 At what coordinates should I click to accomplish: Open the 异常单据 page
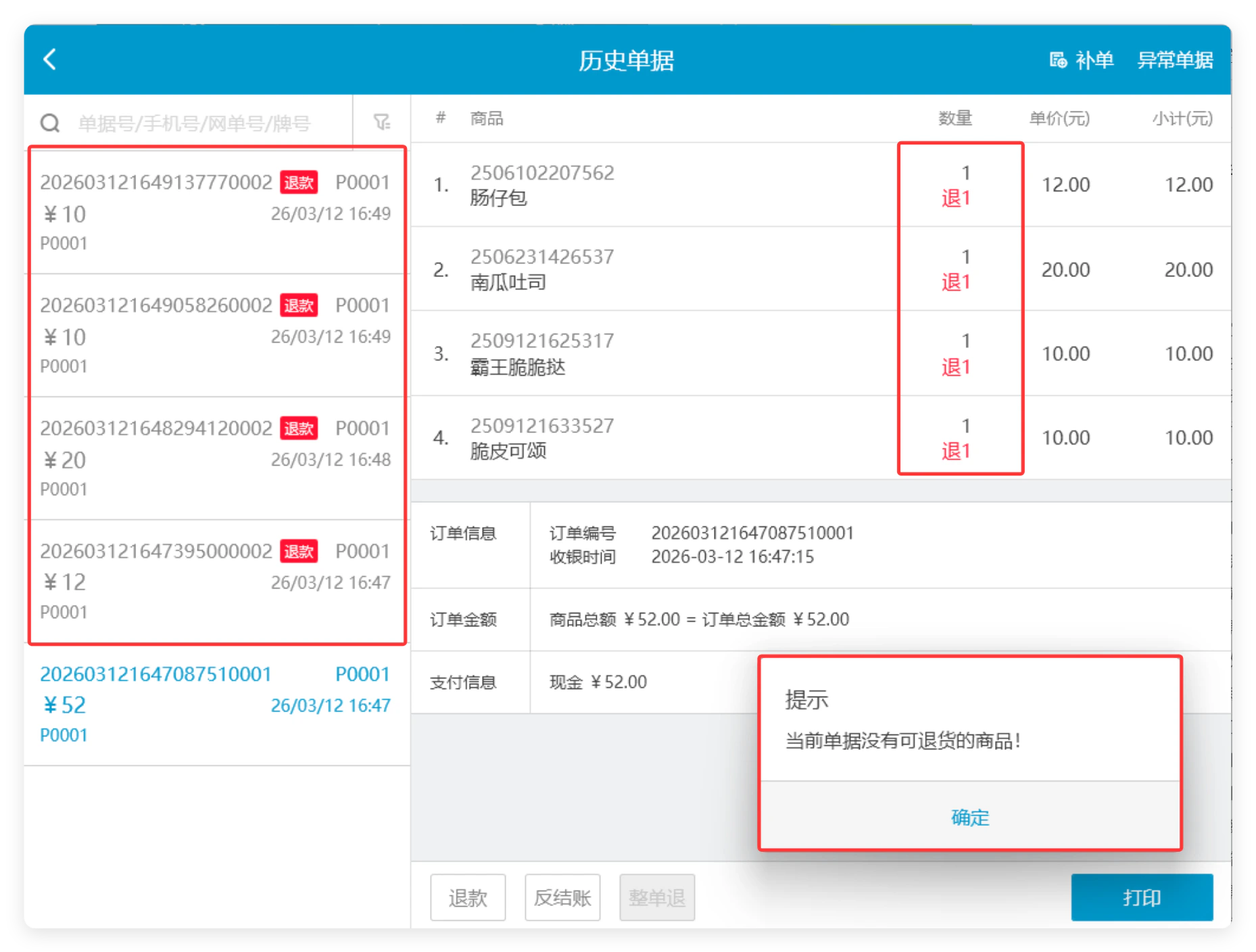[x=1175, y=60]
